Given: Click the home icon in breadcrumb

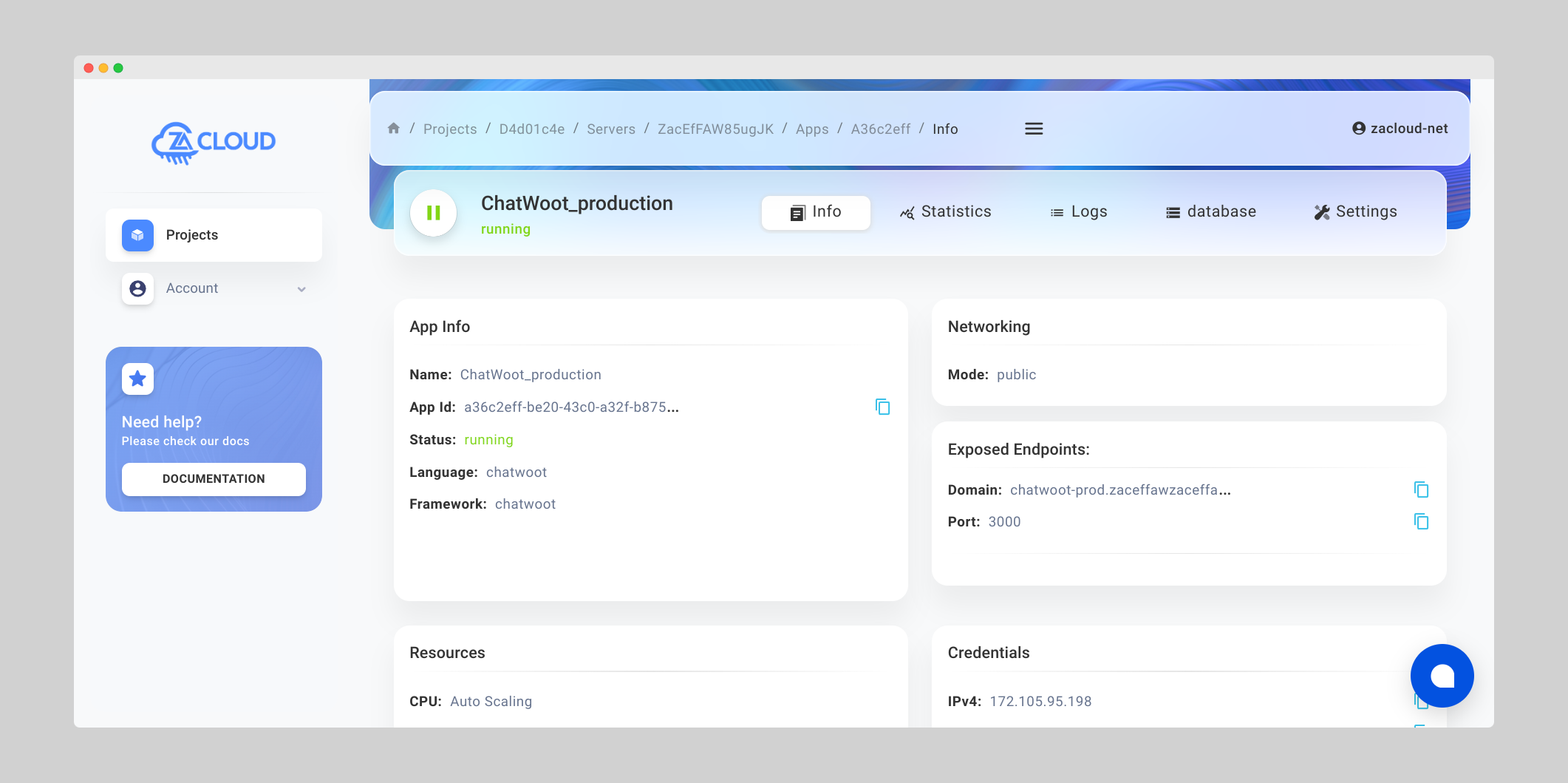Looking at the screenshot, I should 394,129.
